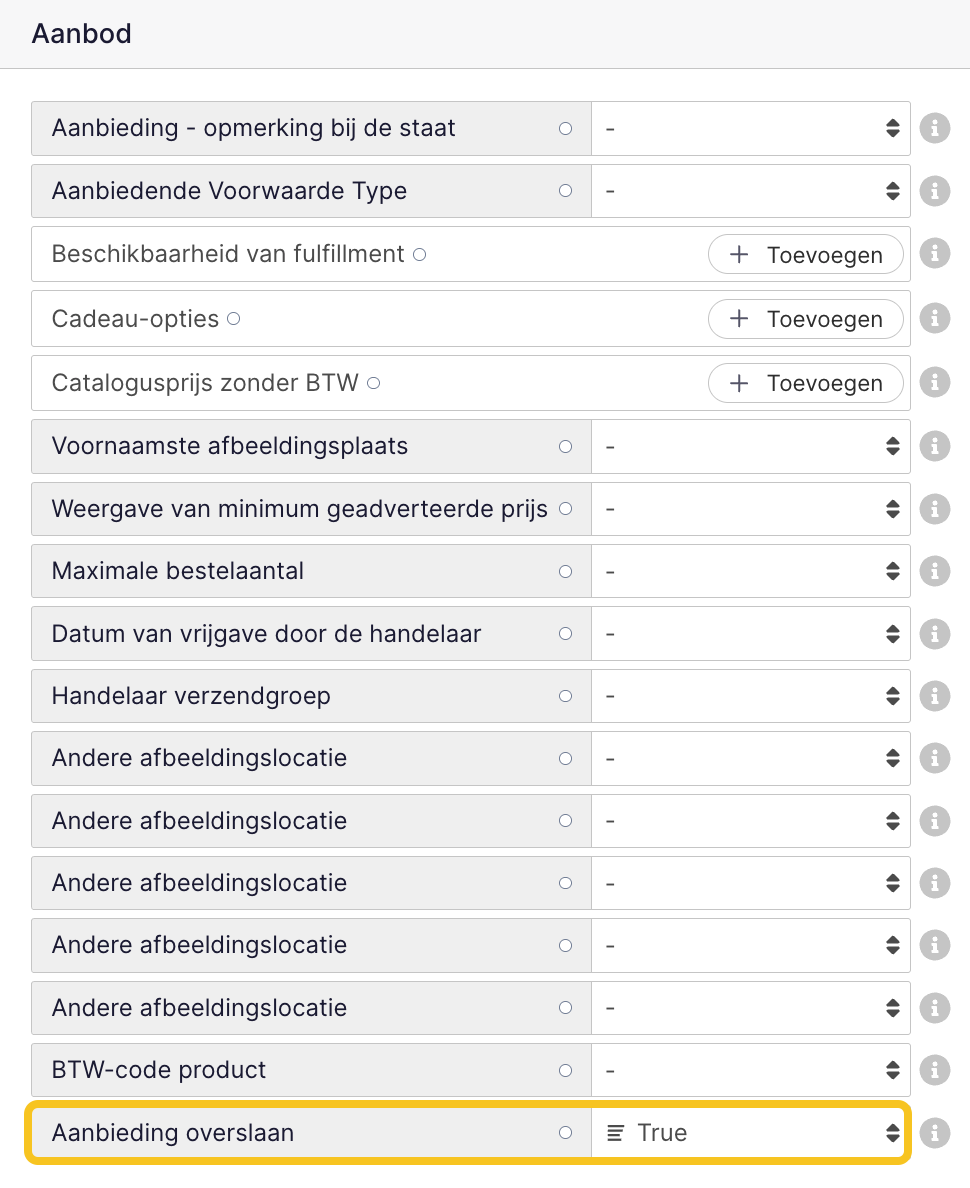Toggle circle on Datum van vrijgave door de handelaar
The image size is (970, 1188).
pyautogui.click(x=565, y=633)
